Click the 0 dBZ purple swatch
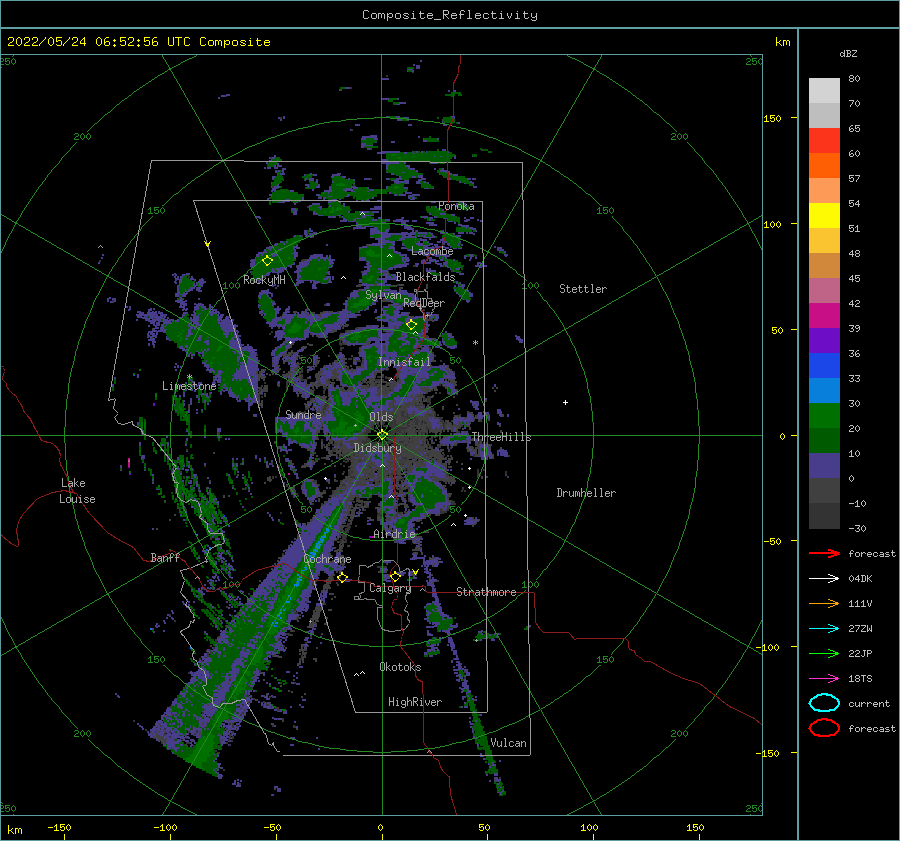The width and height of the screenshot is (900, 841). (x=824, y=466)
